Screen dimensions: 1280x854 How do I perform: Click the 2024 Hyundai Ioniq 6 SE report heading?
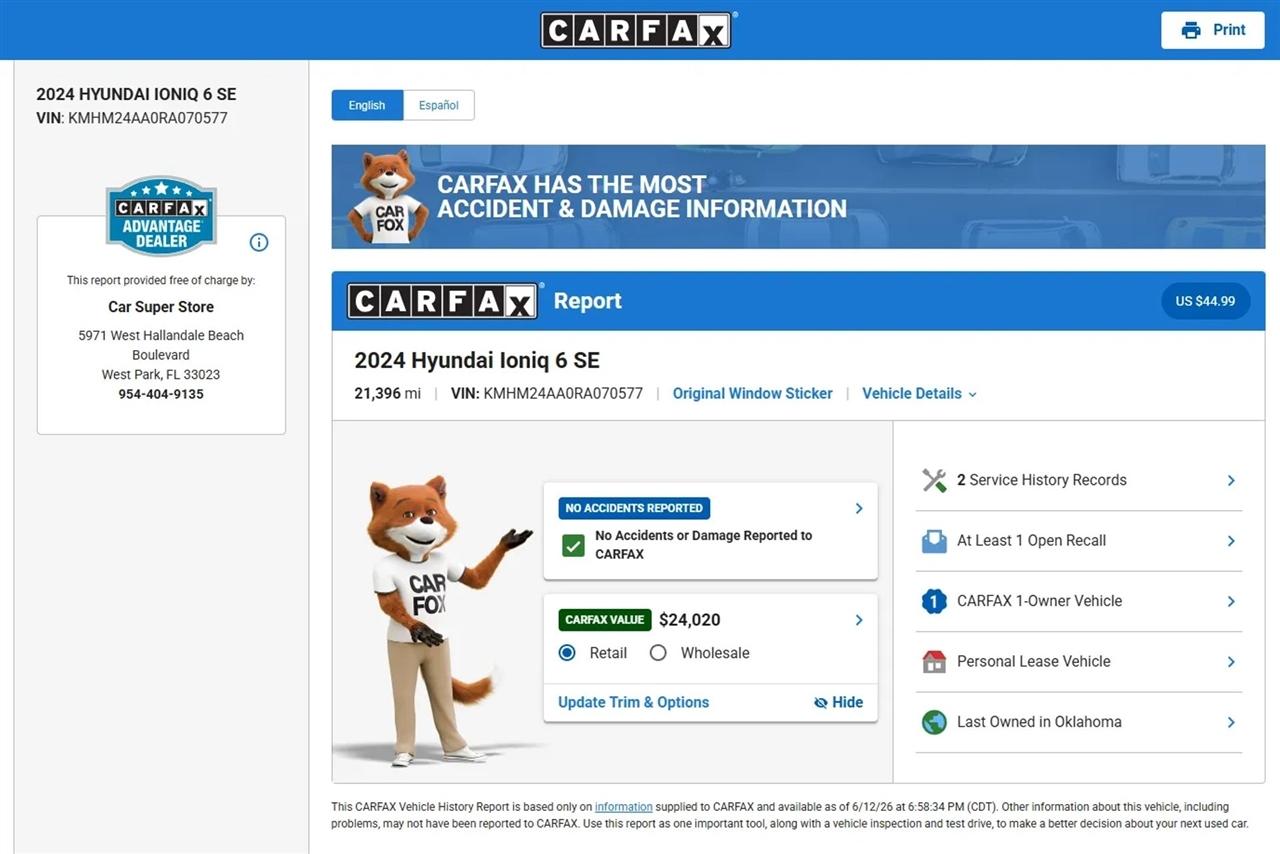pyautogui.click(x=477, y=361)
